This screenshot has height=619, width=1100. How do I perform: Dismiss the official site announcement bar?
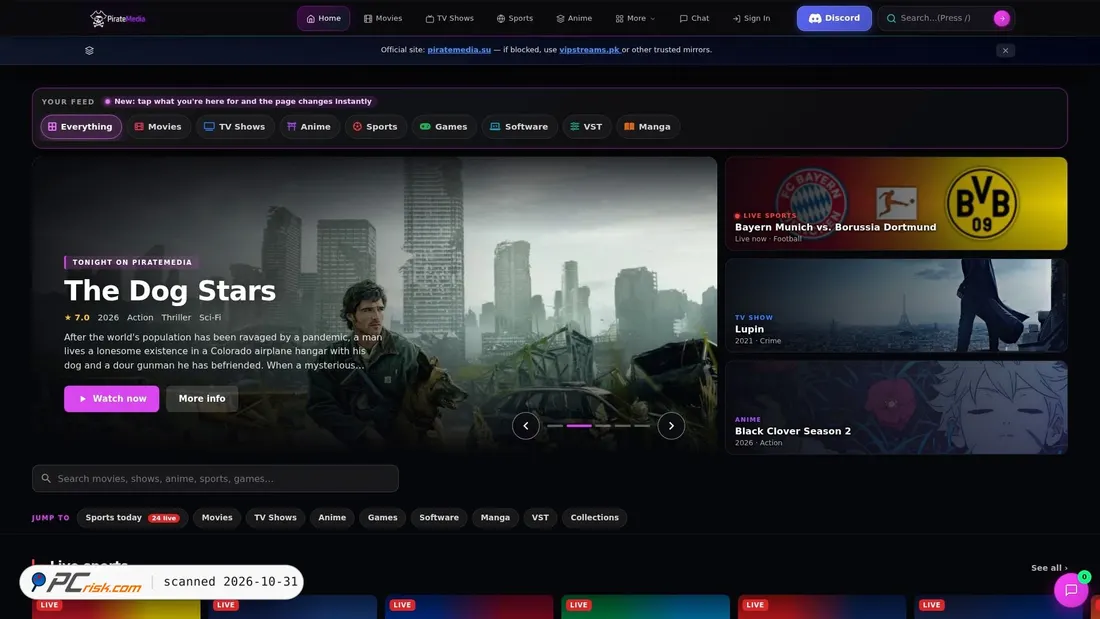1005,51
